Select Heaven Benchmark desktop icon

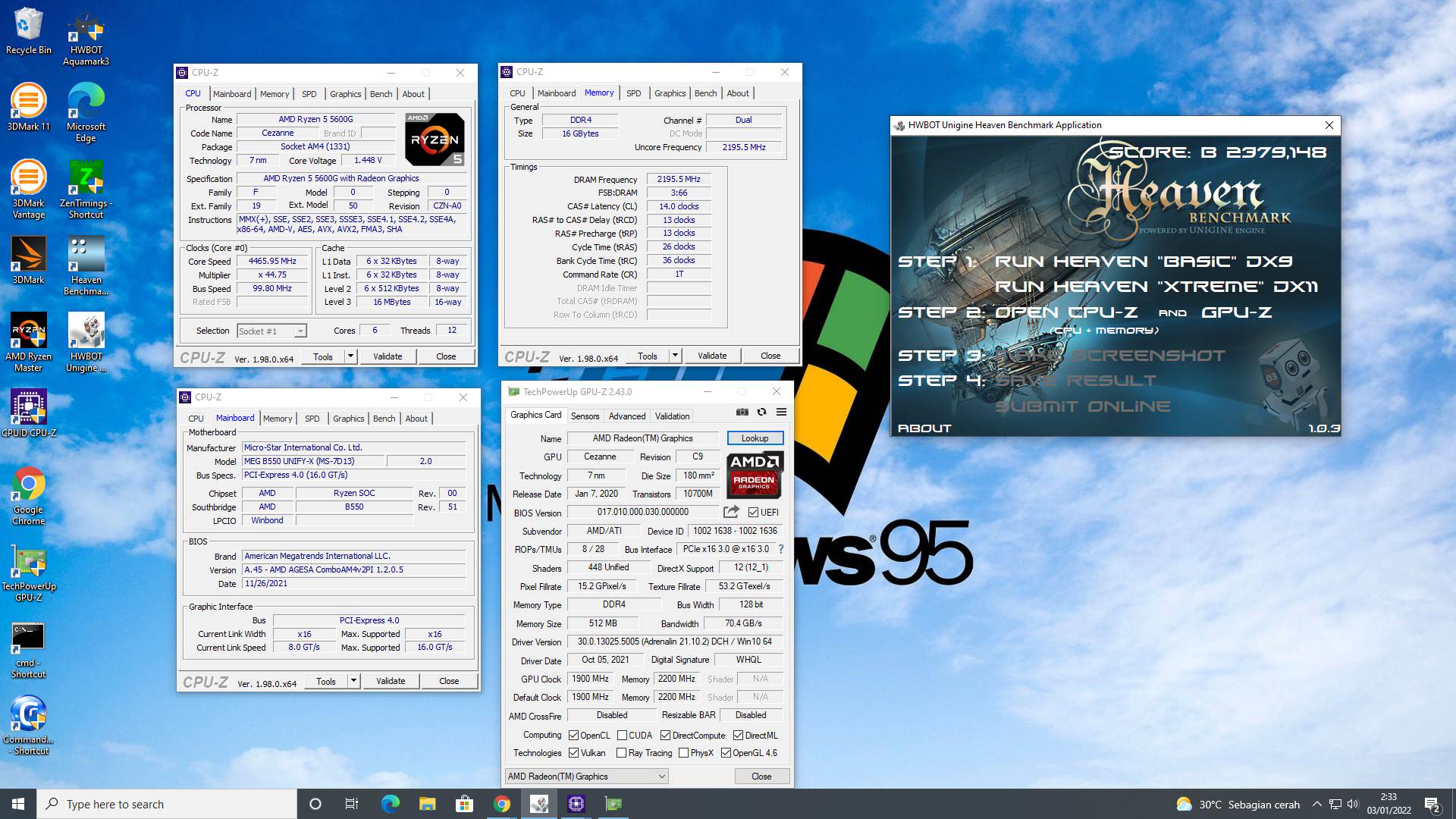pos(86,266)
